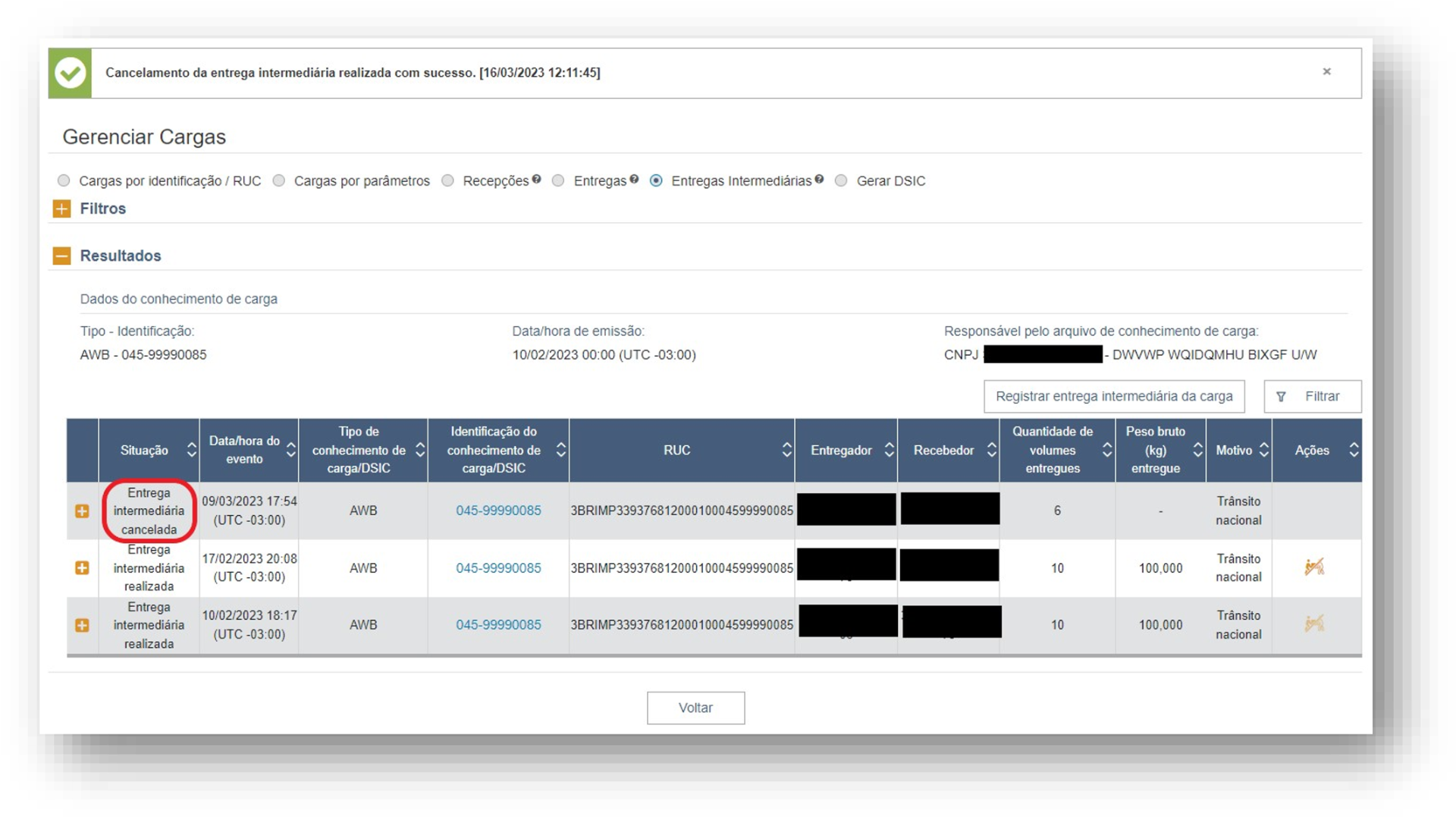Open help icon beside Entregas Intermediárias
The image size is (1456, 817).
click(x=819, y=179)
